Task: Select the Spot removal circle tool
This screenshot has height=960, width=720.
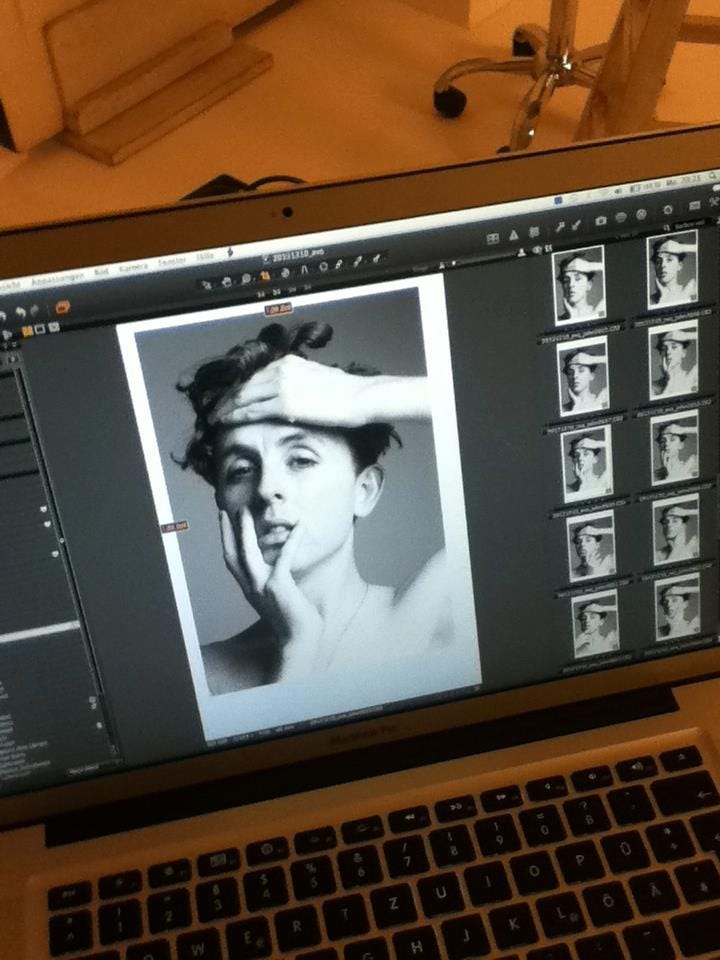Action: coord(323,266)
